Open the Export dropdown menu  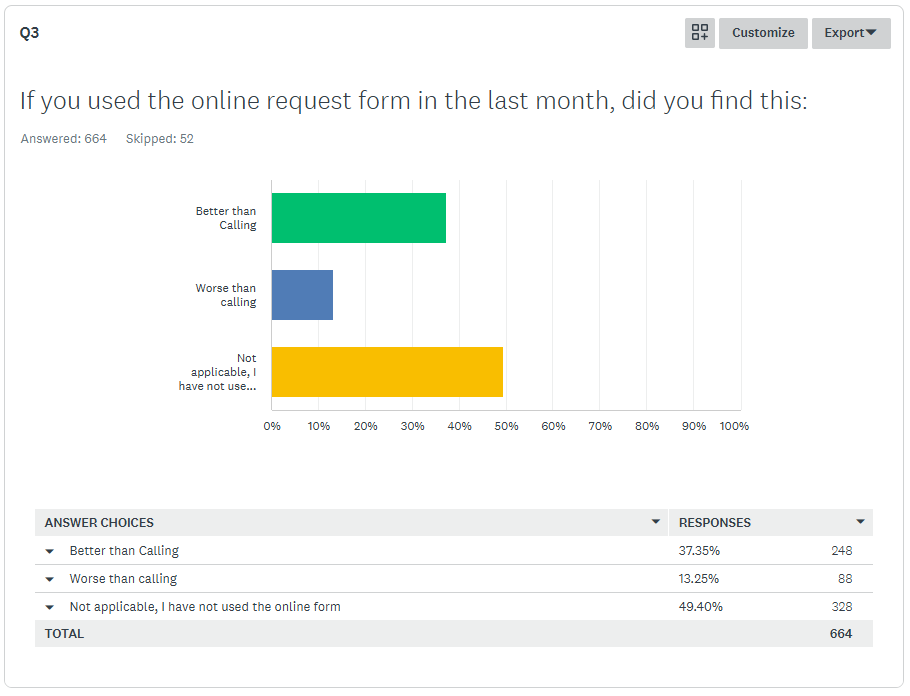(x=850, y=33)
